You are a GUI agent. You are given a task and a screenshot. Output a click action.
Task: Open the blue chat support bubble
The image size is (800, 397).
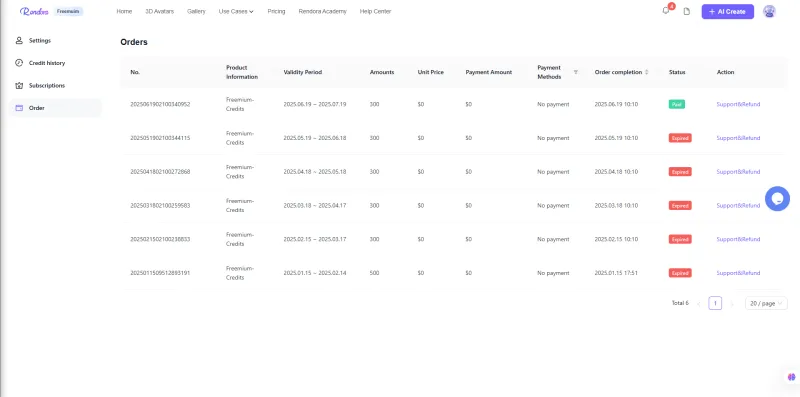[x=777, y=199]
